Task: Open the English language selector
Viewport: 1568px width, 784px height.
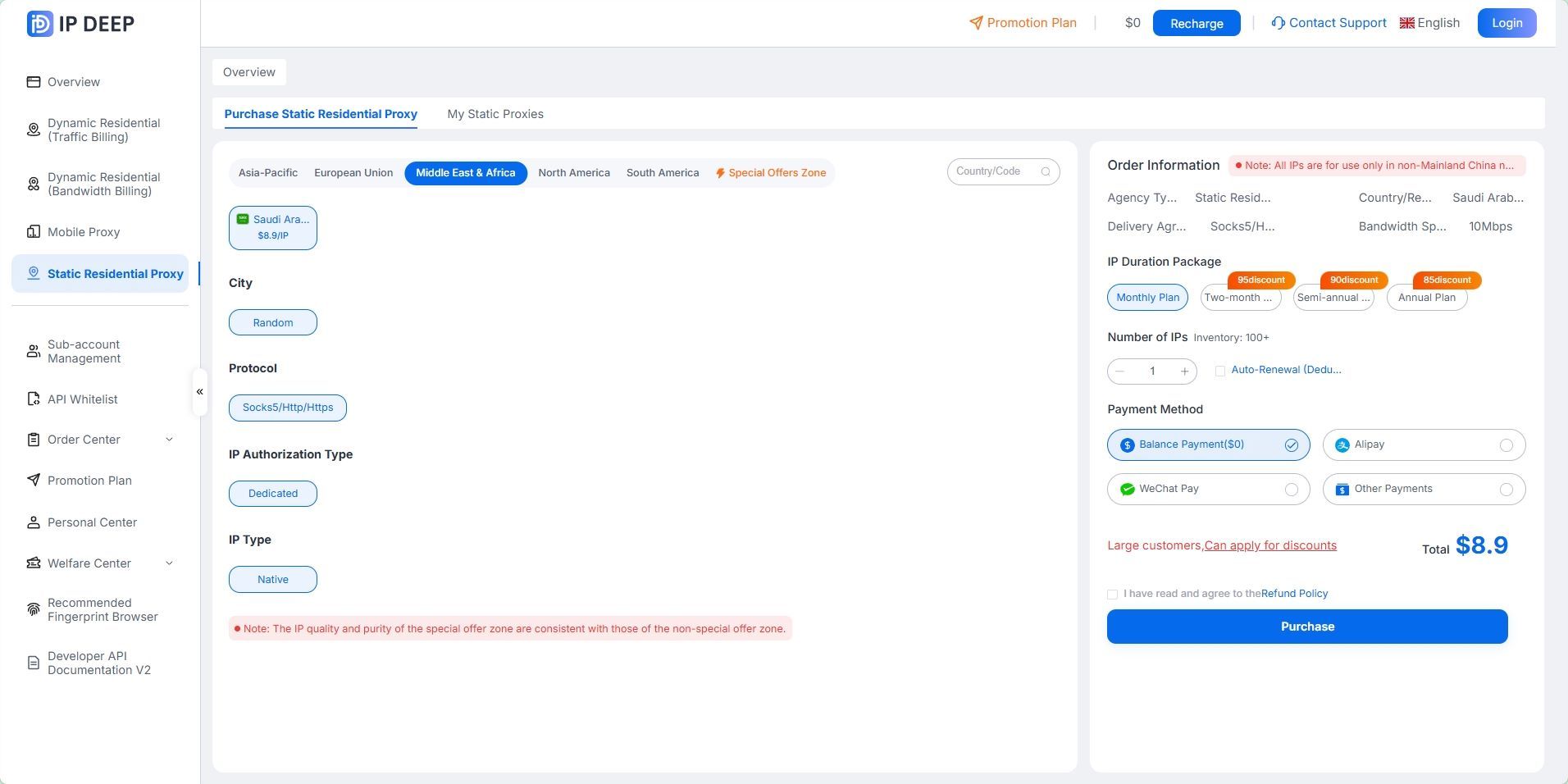Action: 1429,23
